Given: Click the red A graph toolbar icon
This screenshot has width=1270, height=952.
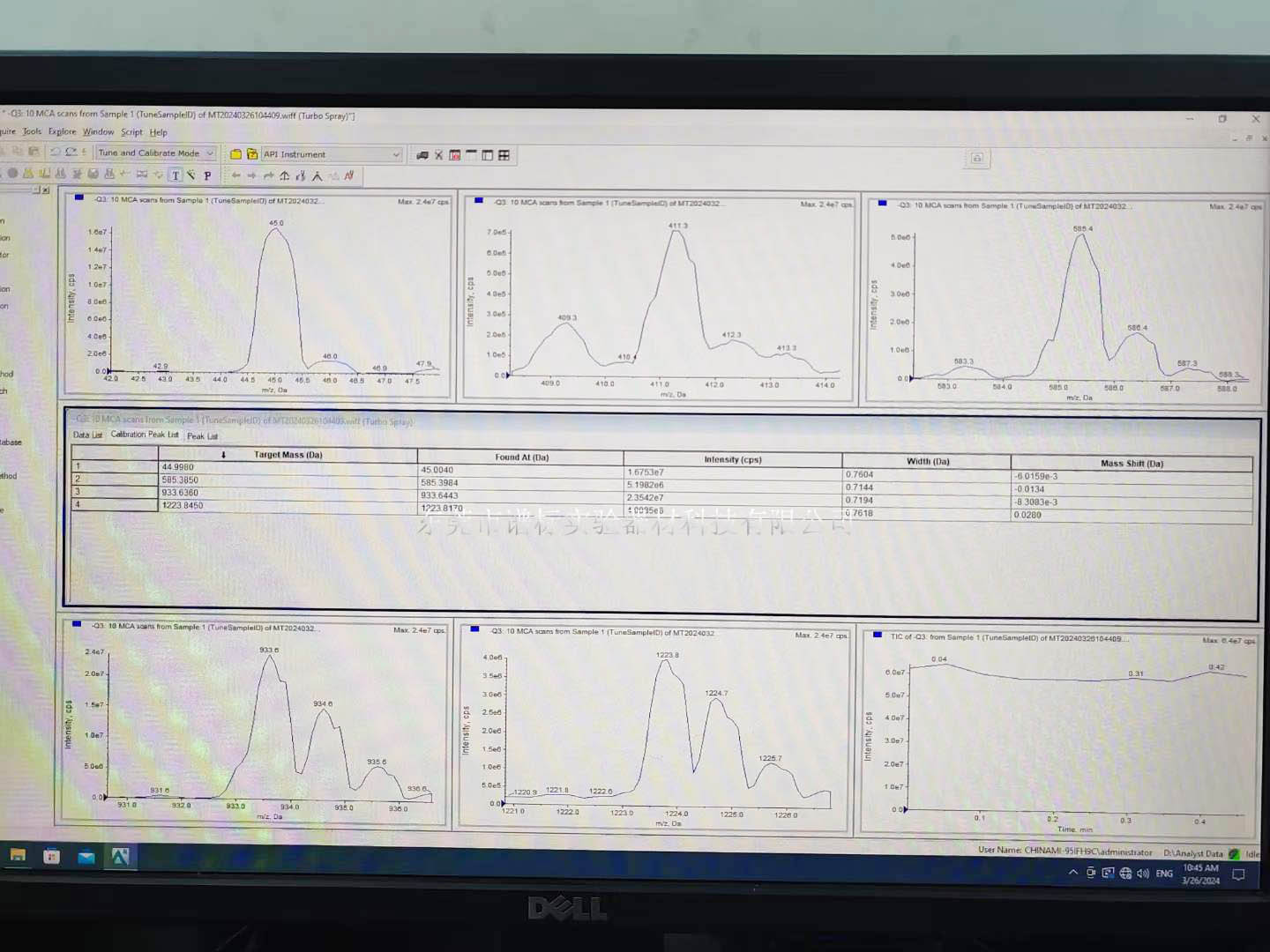Looking at the screenshot, I should [x=349, y=175].
